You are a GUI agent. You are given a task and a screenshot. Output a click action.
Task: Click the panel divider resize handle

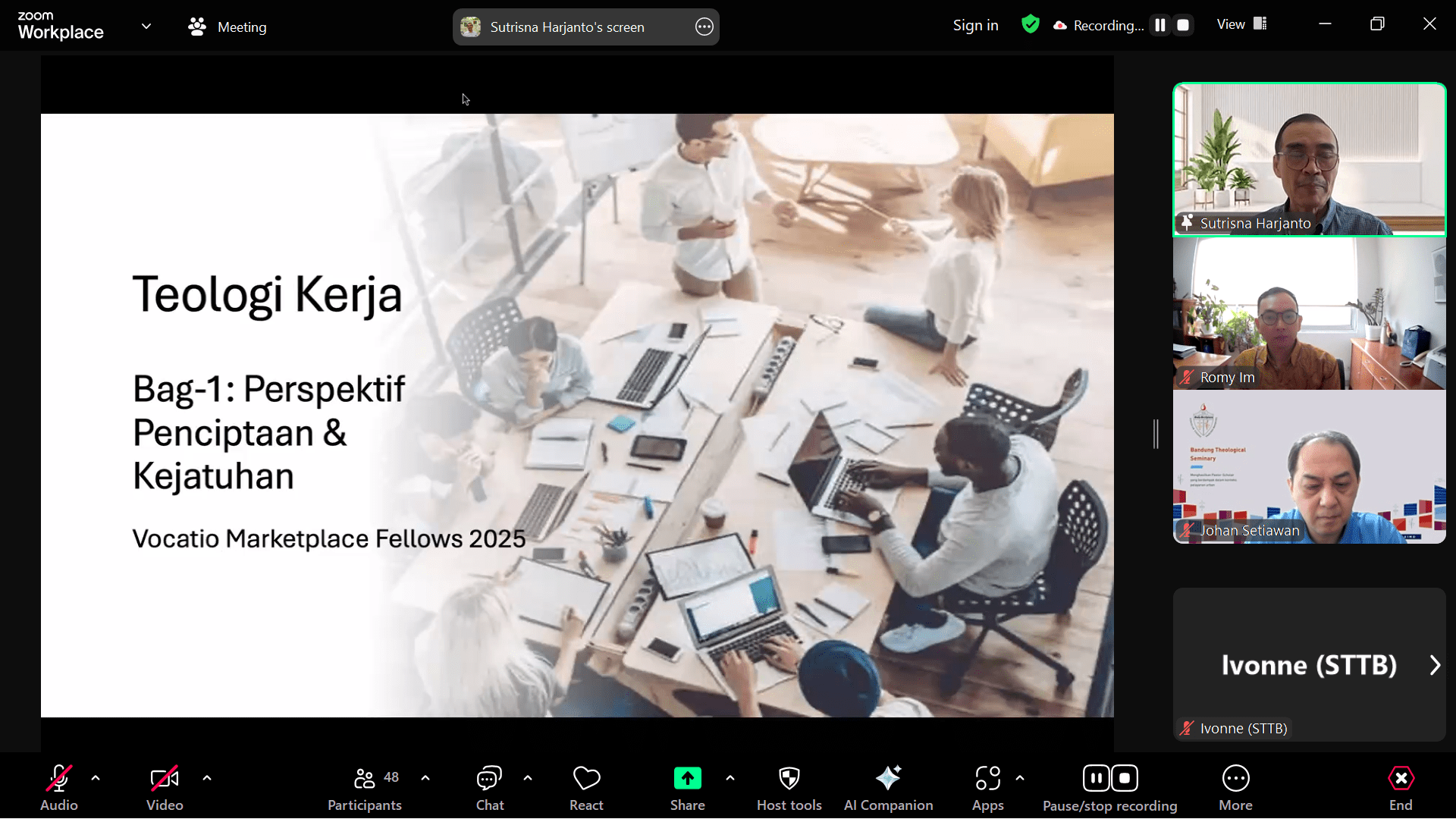coord(1156,434)
